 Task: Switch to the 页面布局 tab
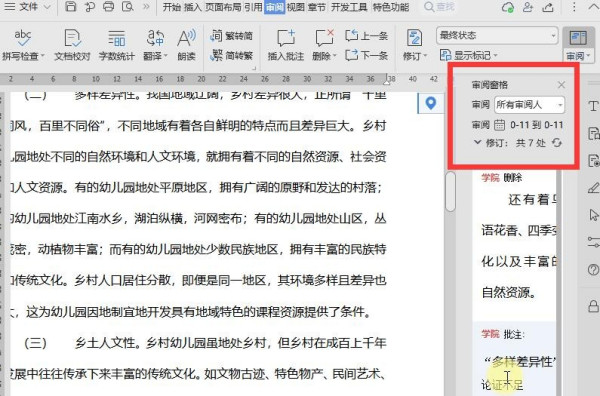223,7
